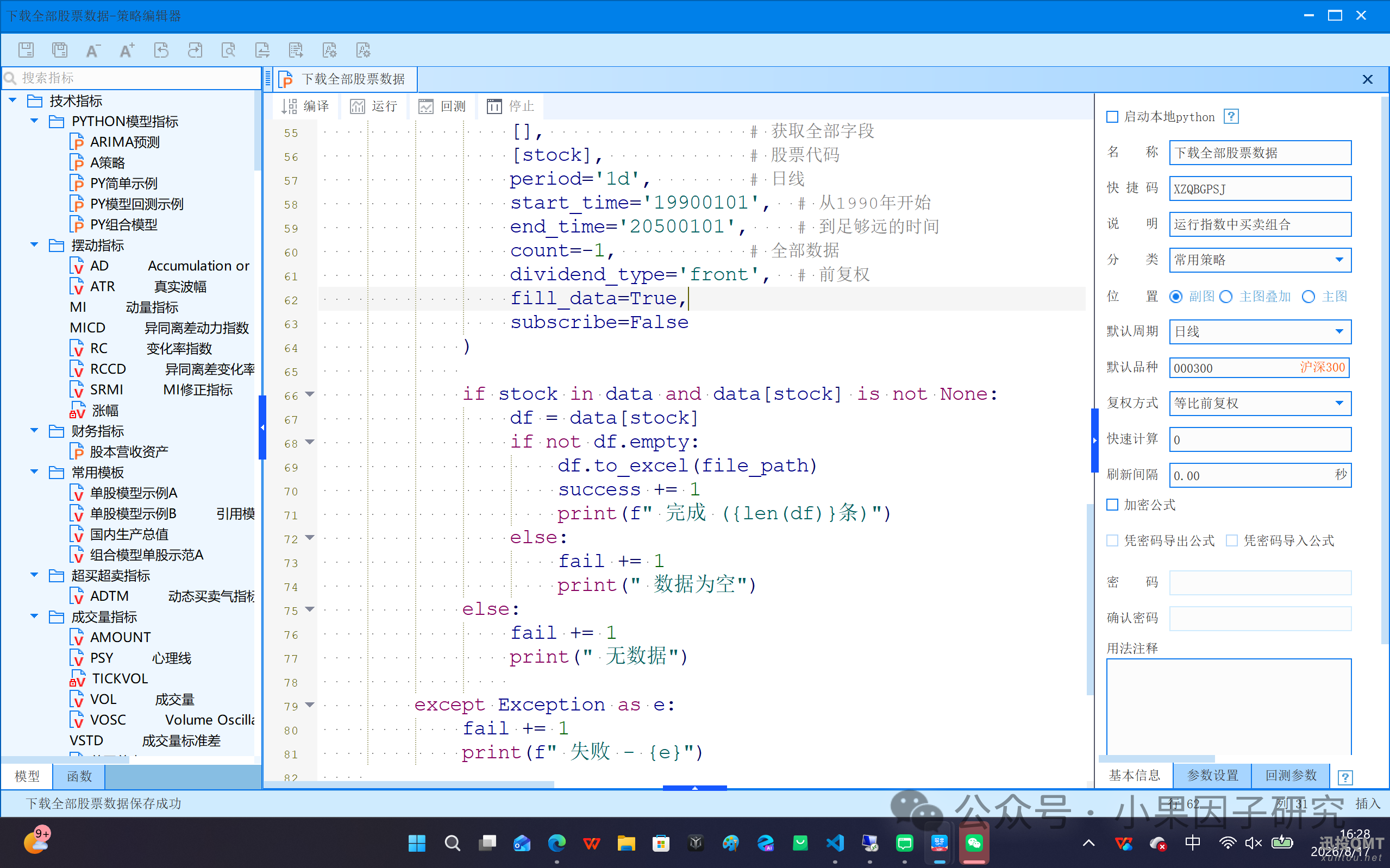The image size is (1390, 868).
Task: Open Microsoft Edge from the taskbar
Action: 556,842
